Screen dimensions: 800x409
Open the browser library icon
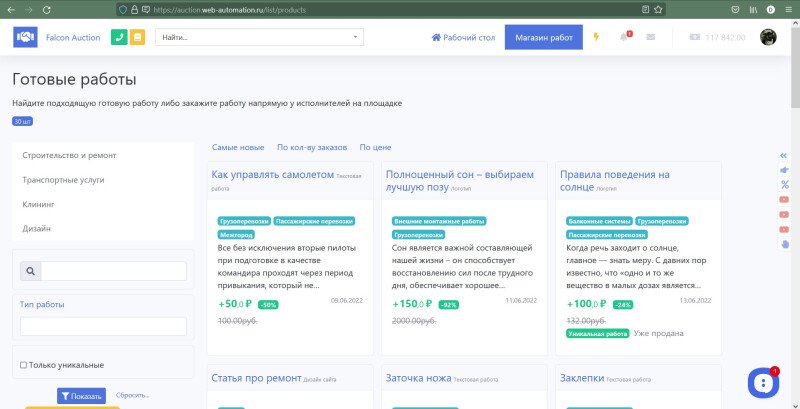pos(753,9)
